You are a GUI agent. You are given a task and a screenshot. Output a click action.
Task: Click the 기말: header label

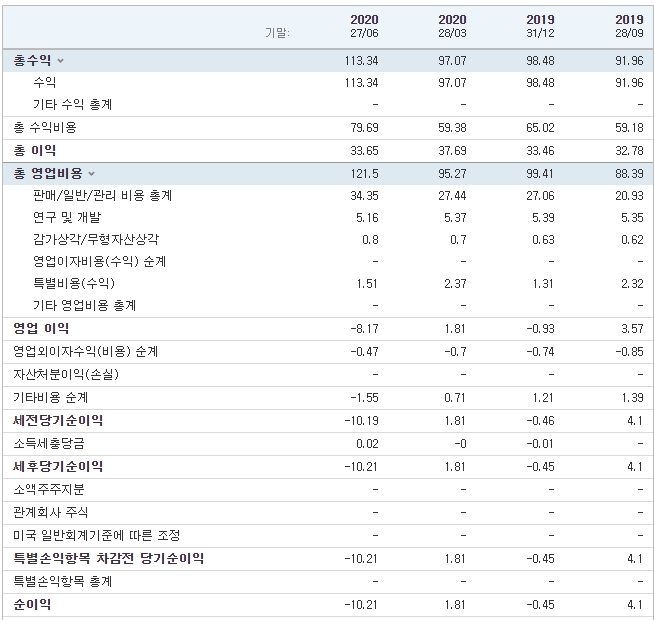point(277,33)
